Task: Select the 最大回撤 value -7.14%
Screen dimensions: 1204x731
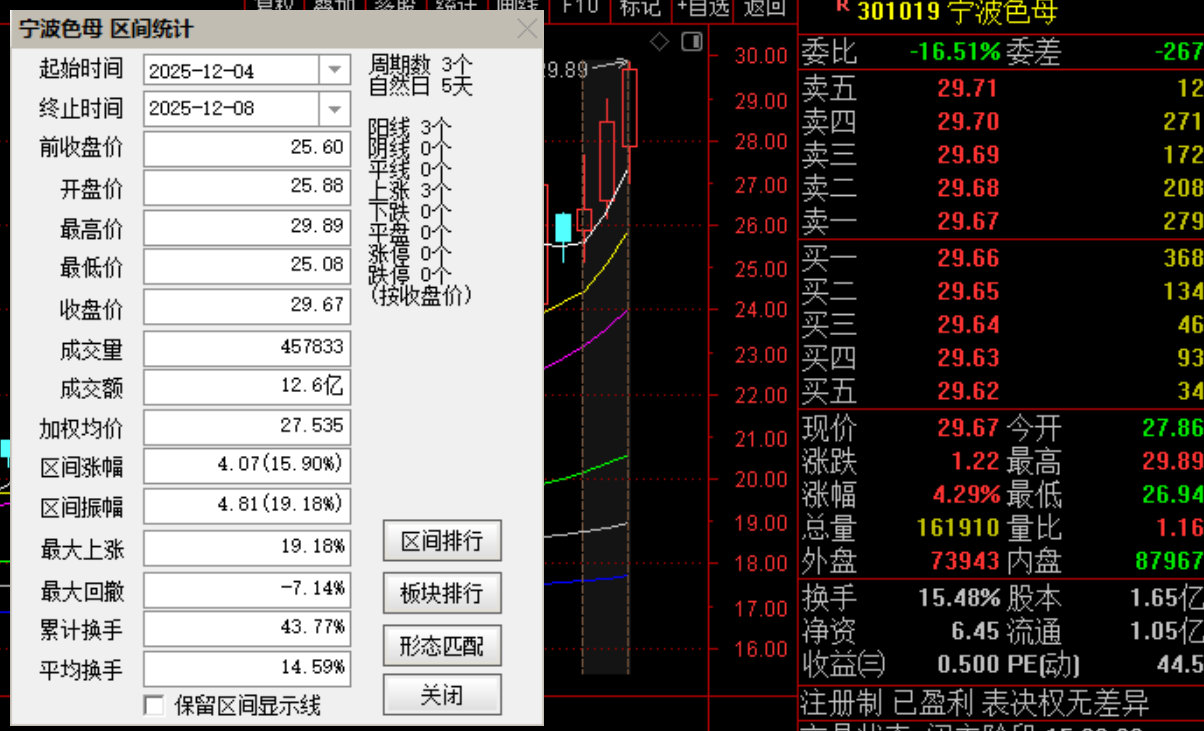Action: tap(247, 589)
